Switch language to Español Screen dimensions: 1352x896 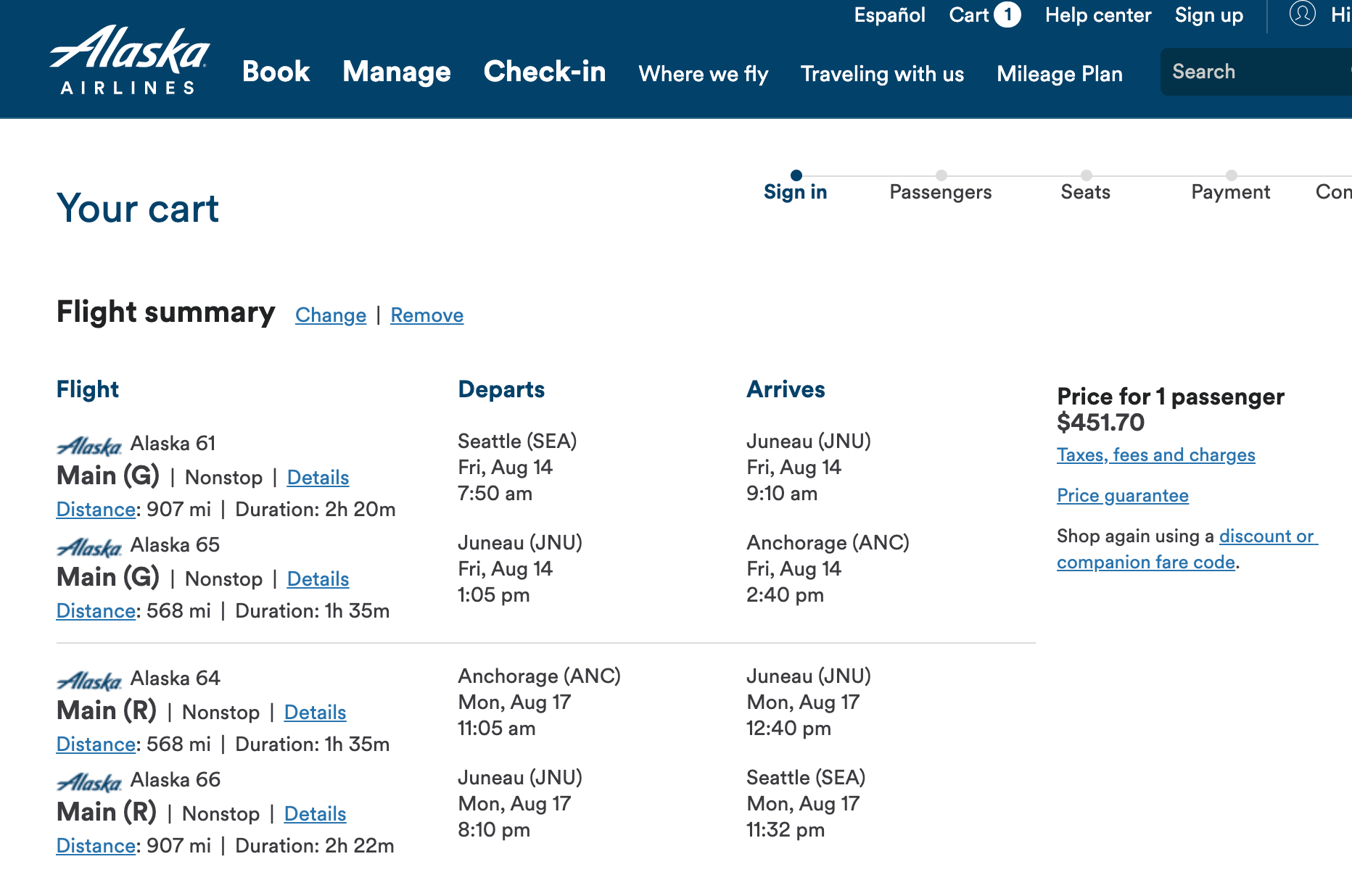[x=889, y=15]
